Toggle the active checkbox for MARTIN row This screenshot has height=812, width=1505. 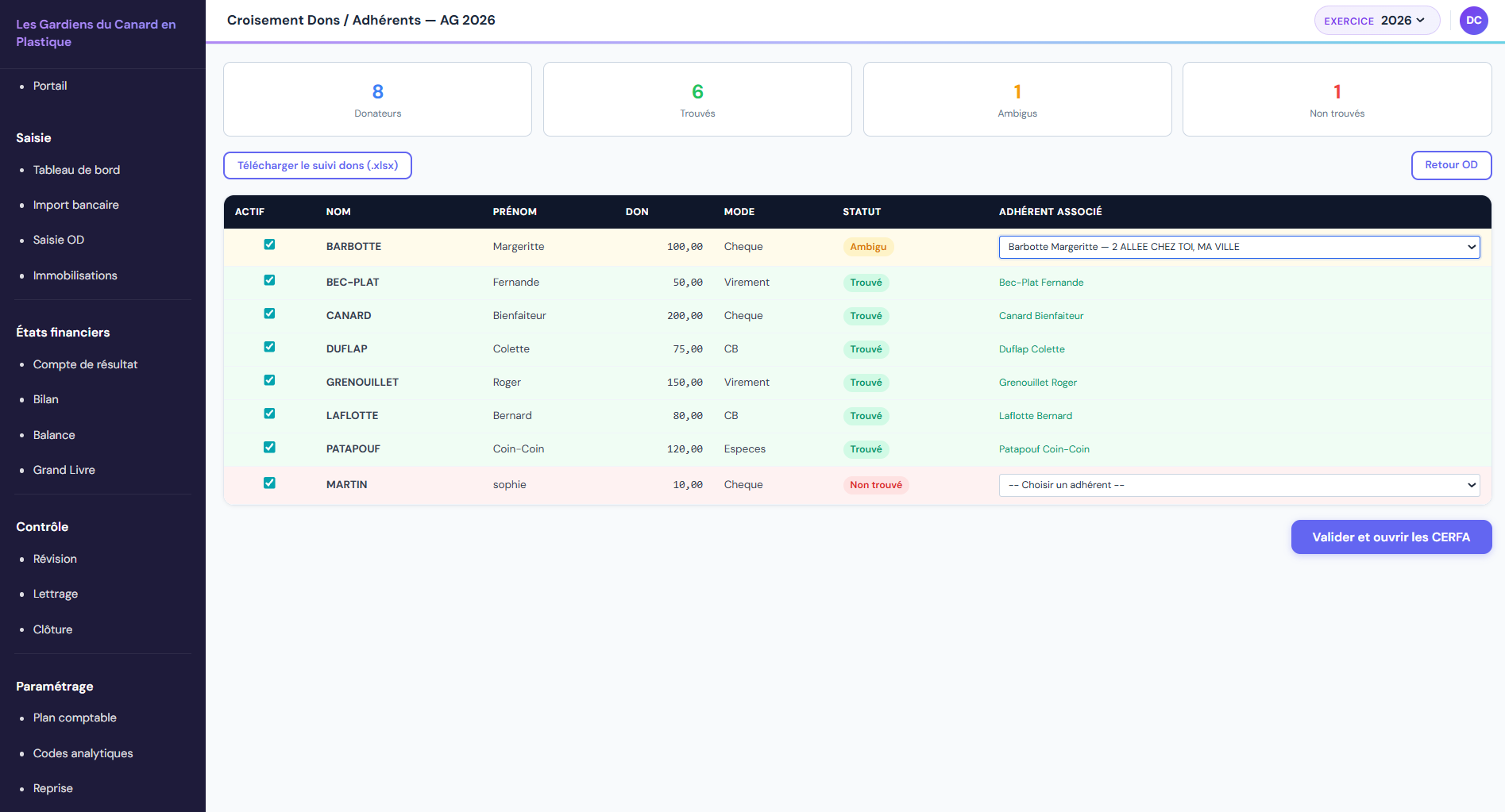tap(269, 483)
